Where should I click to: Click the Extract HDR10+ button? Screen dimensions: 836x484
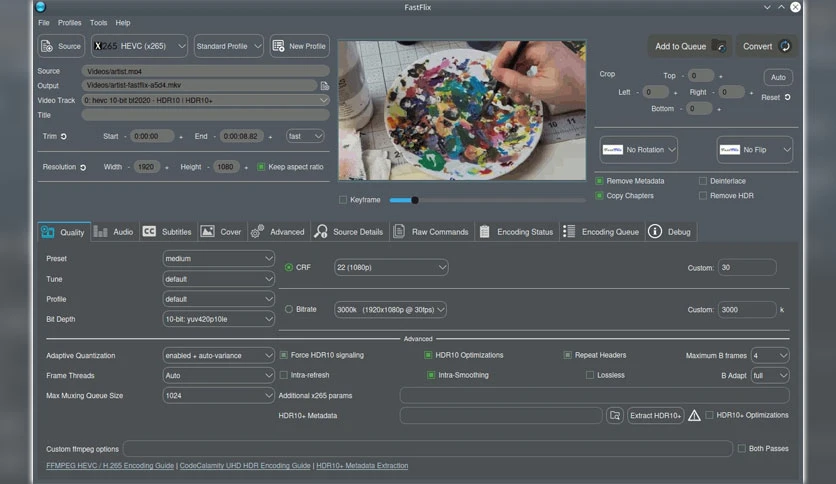[655, 416]
